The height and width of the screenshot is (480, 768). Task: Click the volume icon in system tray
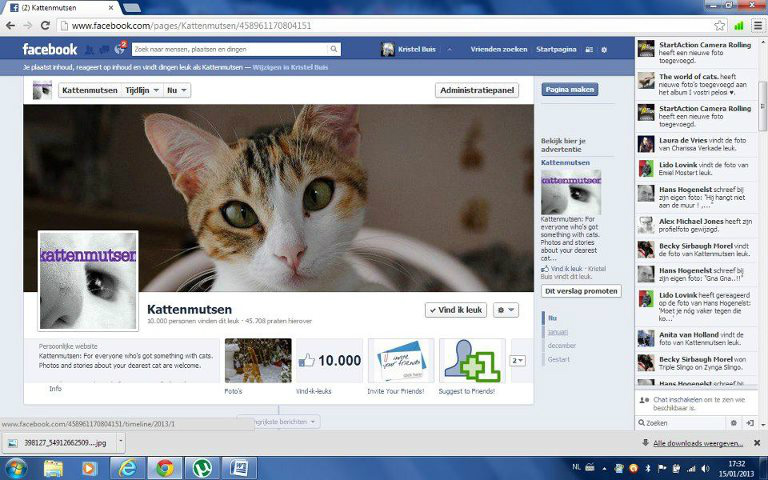click(x=705, y=468)
